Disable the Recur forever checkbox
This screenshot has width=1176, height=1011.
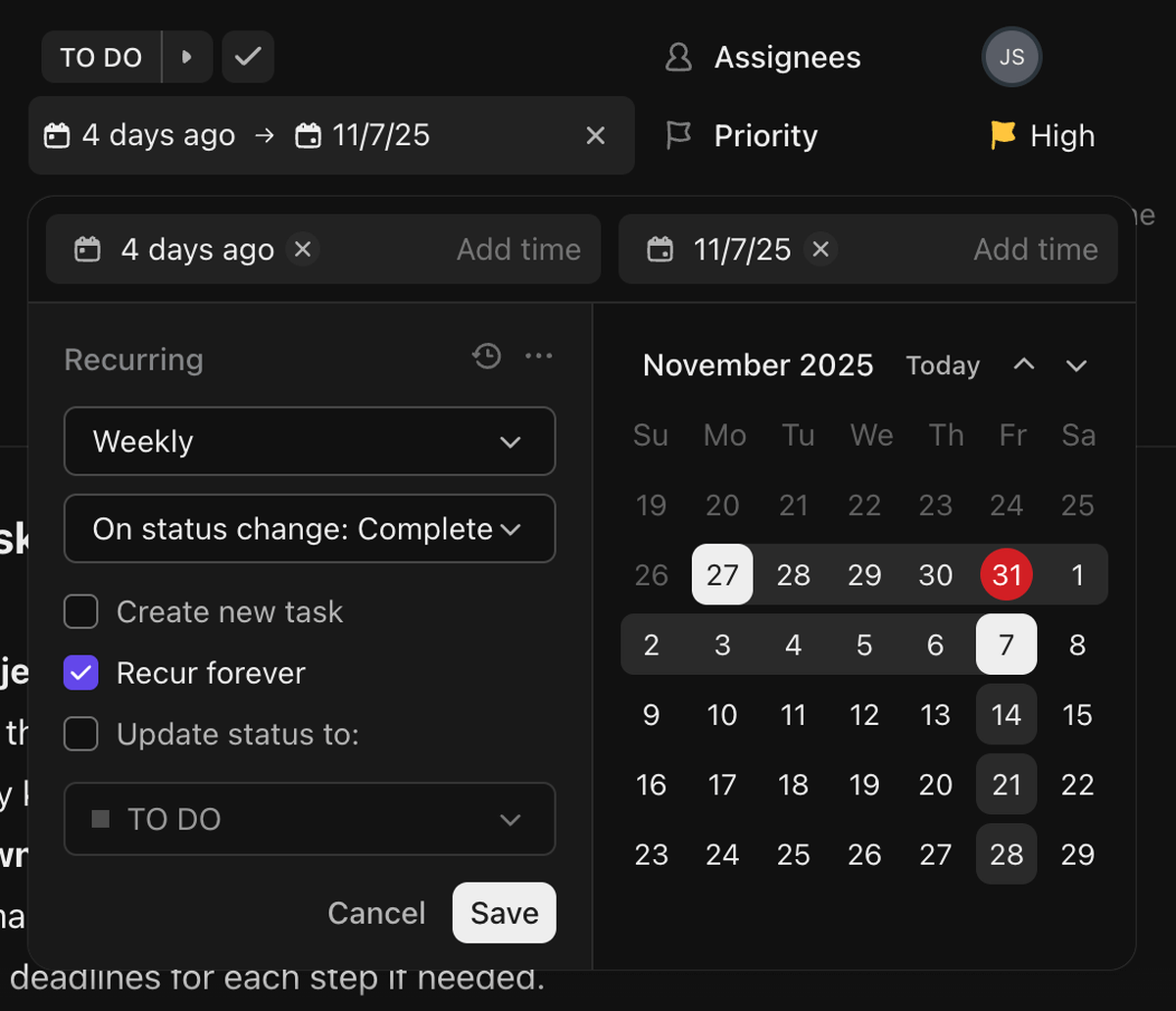80,673
